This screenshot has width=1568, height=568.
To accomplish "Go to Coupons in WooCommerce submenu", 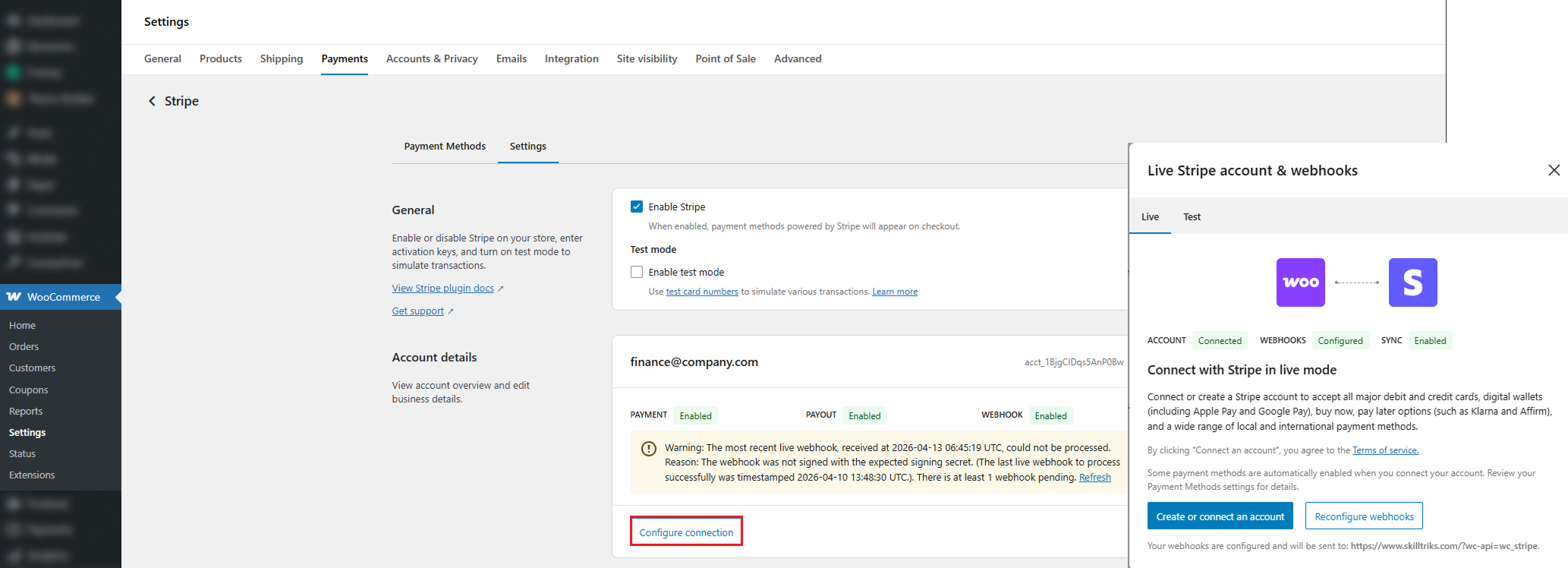I will 29,390.
